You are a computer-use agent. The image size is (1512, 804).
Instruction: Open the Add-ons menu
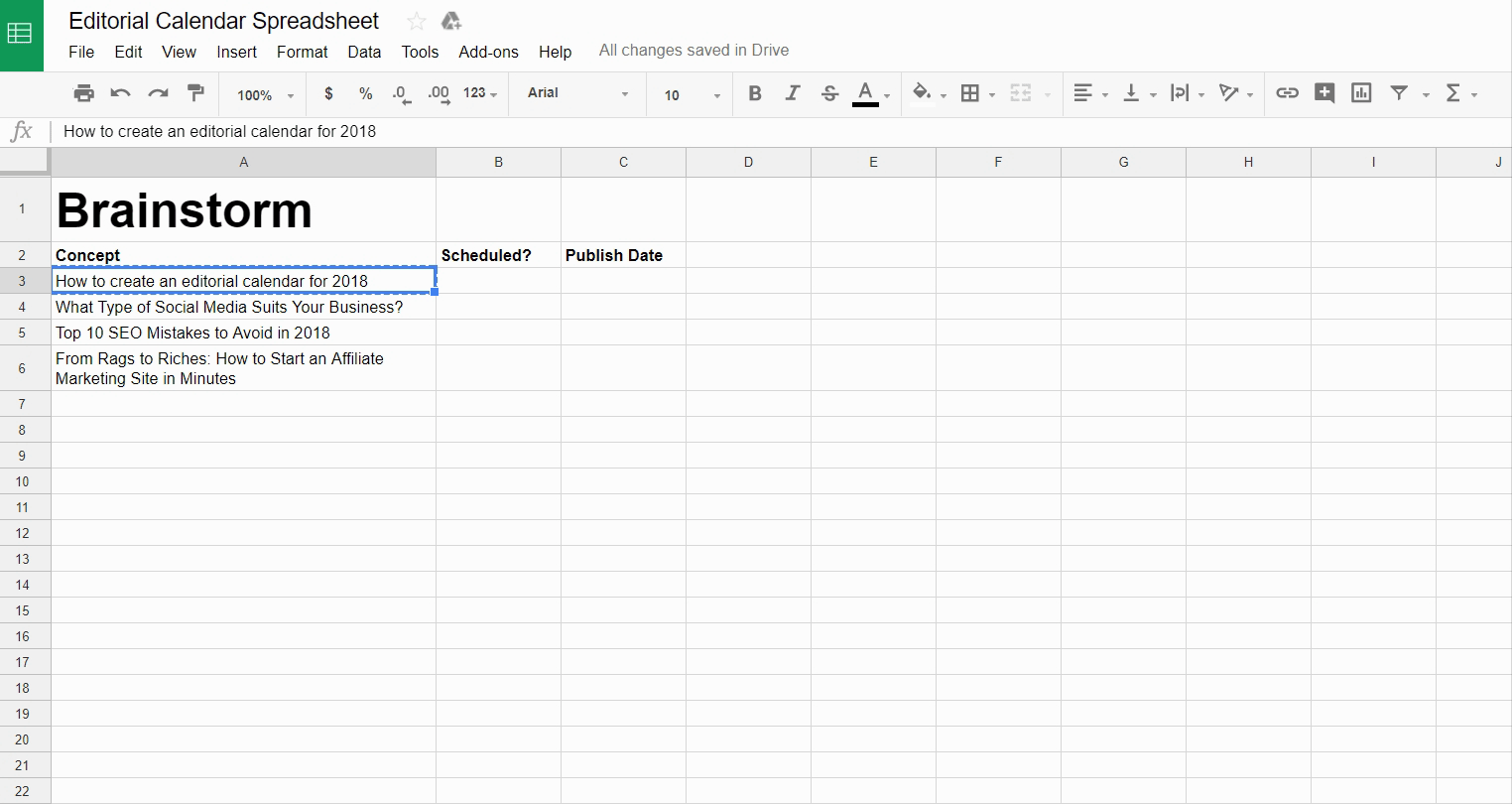[x=488, y=52]
